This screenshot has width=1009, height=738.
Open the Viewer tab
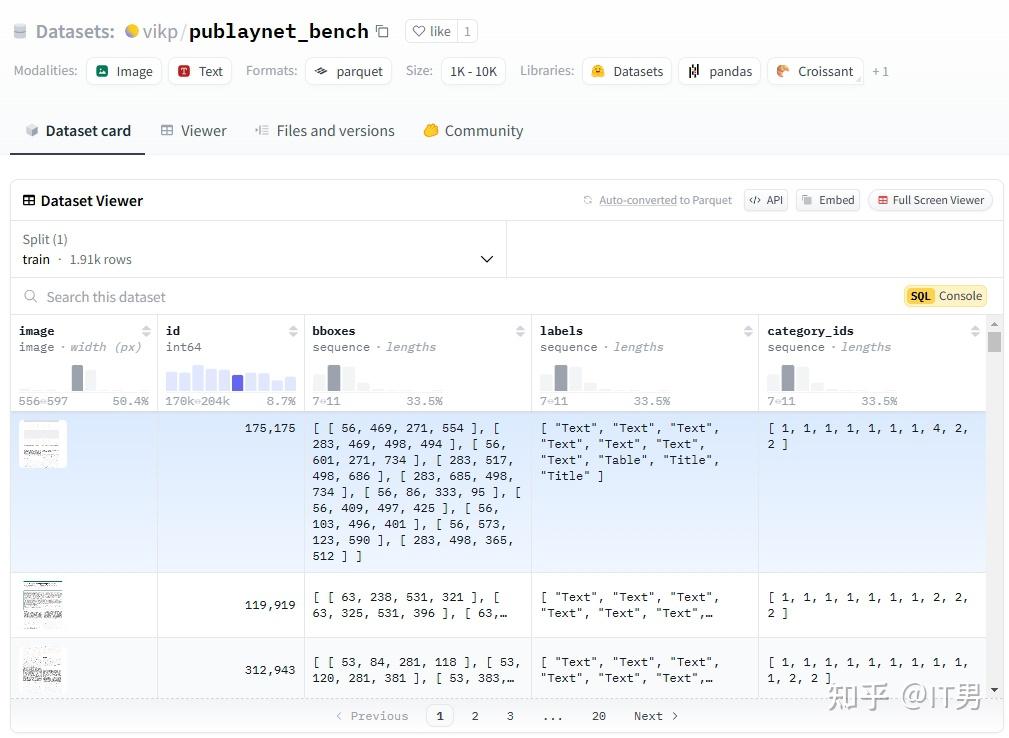pos(194,131)
